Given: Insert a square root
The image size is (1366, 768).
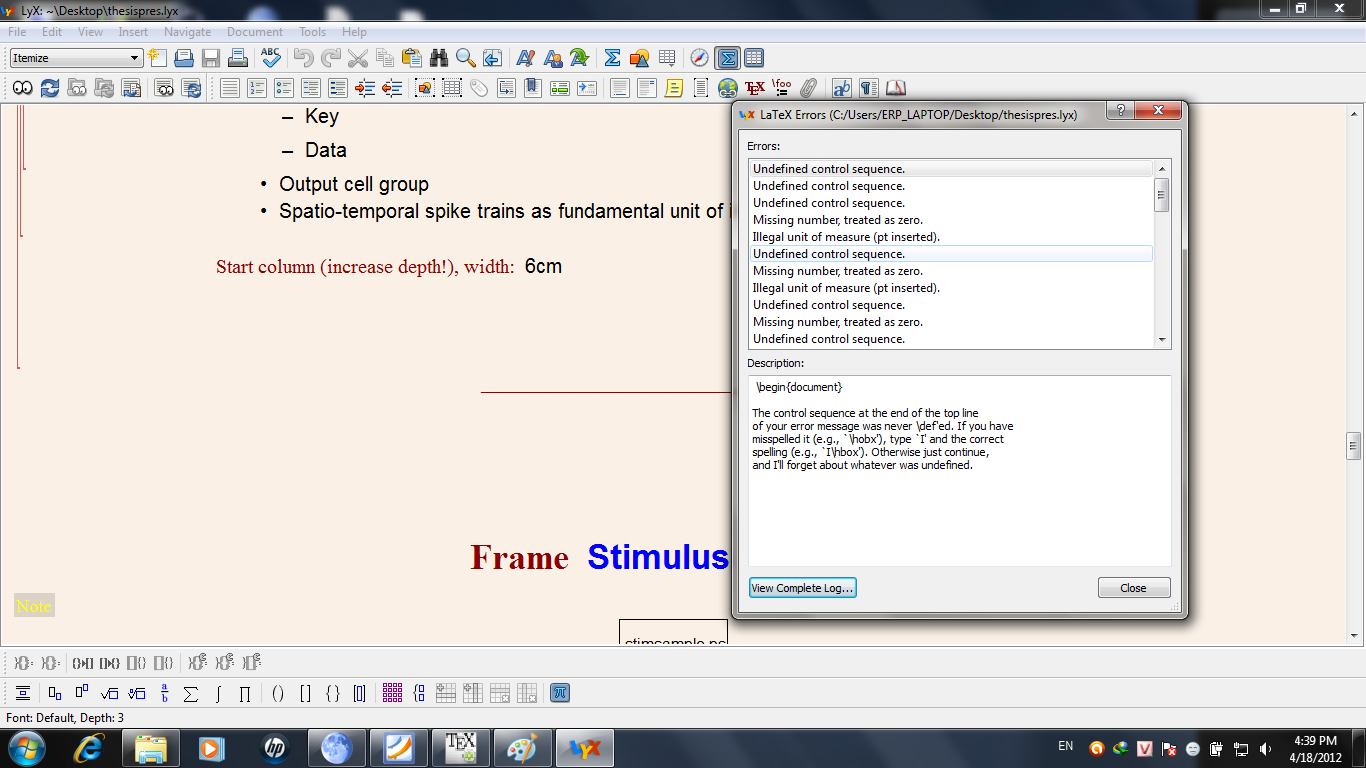Looking at the screenshot, I should tap(111, 692).
